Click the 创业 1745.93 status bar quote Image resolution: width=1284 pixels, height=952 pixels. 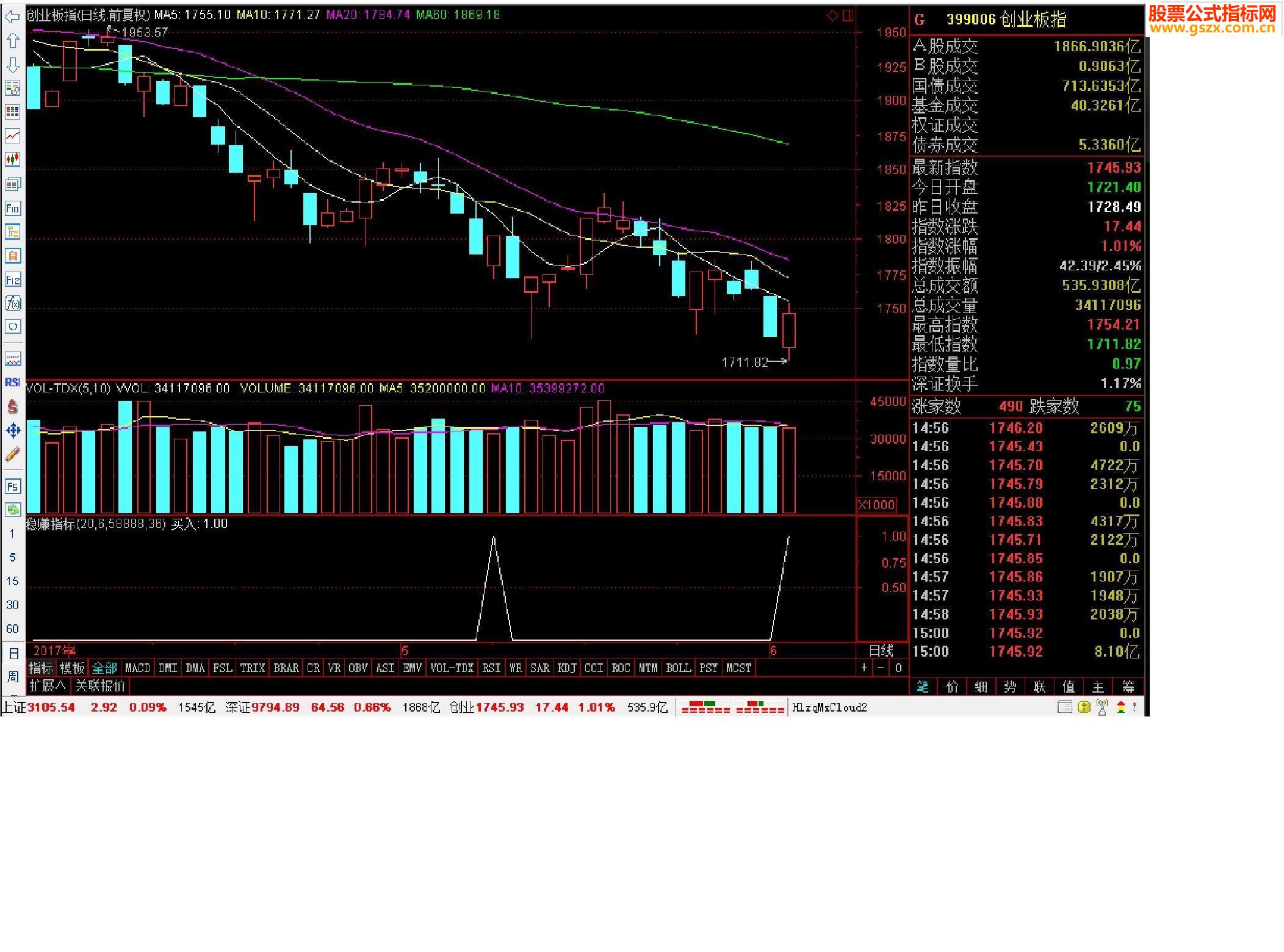487,707
